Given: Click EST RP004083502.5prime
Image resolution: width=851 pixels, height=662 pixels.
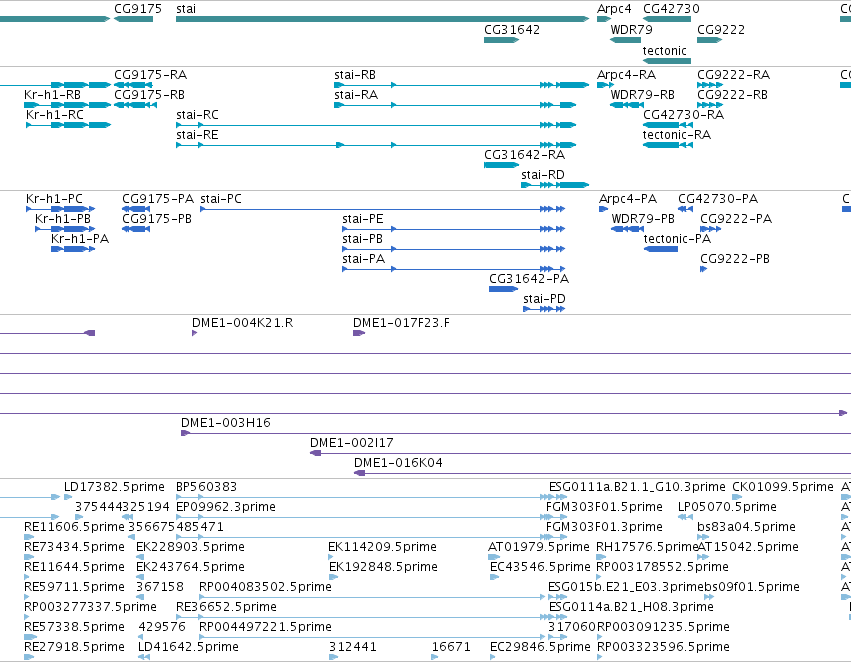Looking at the screenshot, I should pyautogui.click(x=265, y=588).
